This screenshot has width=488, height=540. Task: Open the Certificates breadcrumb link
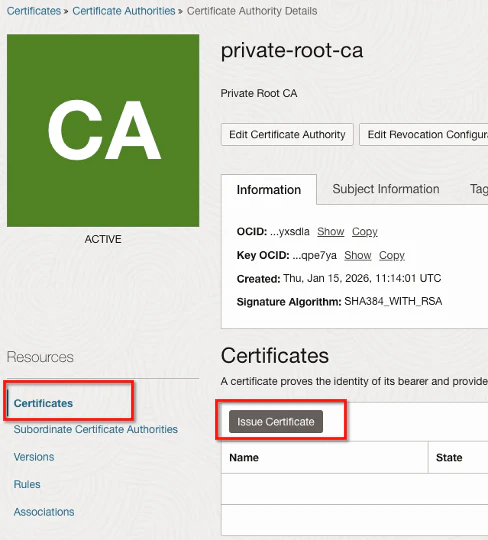pyautogui.click(x=34, y=11)
